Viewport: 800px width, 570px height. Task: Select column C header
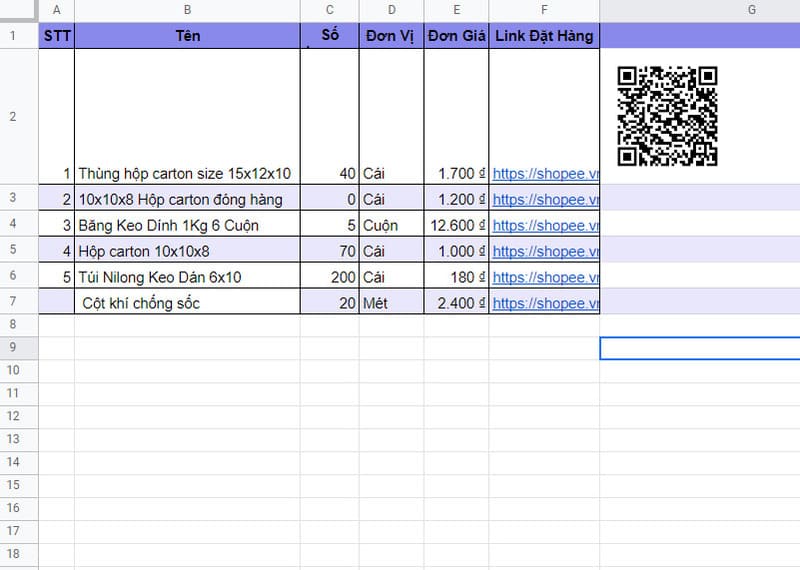pyautogui.click(x=330, y=10)
